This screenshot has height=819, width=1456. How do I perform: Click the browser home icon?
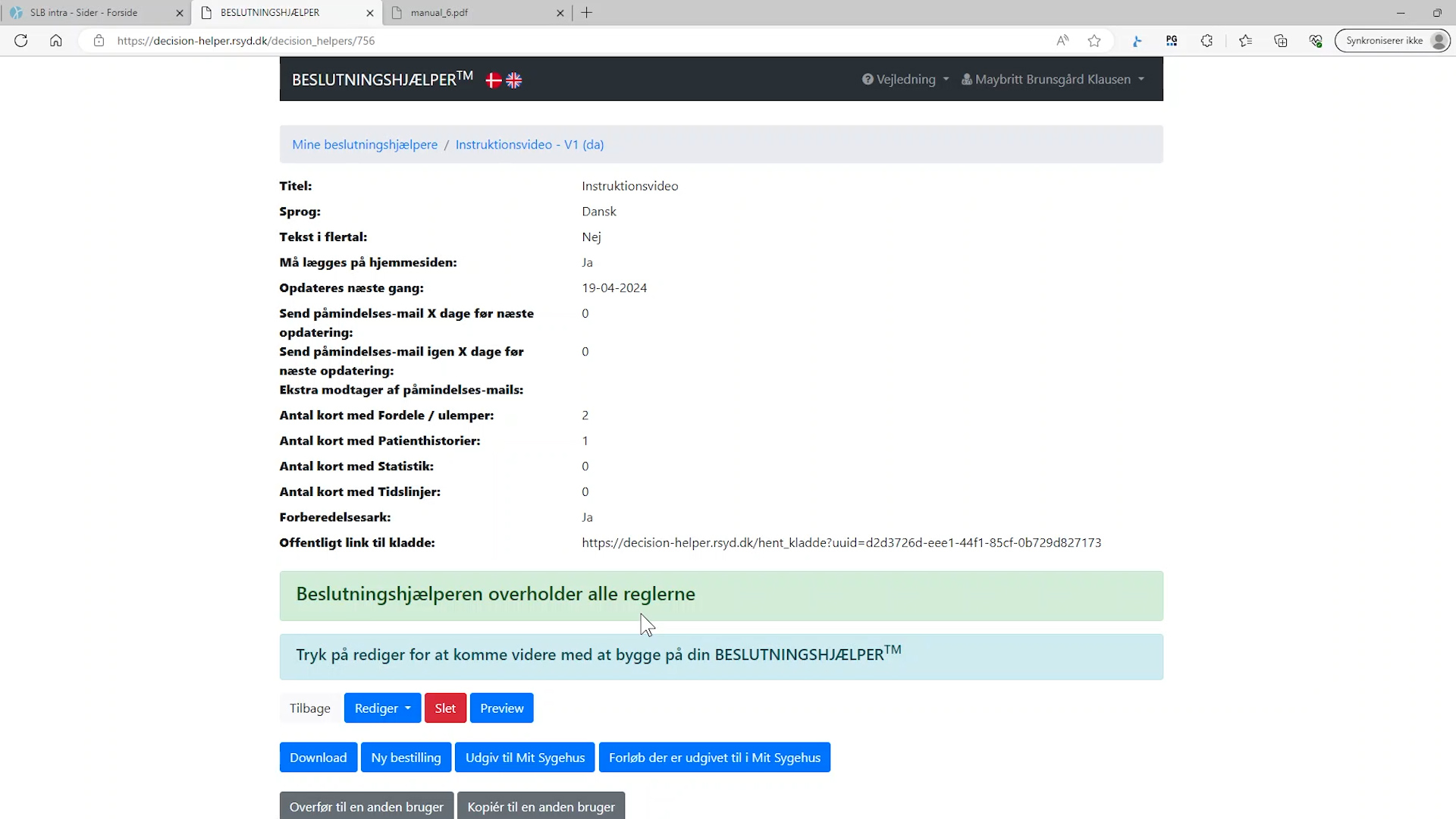click(x=56, y=41)
